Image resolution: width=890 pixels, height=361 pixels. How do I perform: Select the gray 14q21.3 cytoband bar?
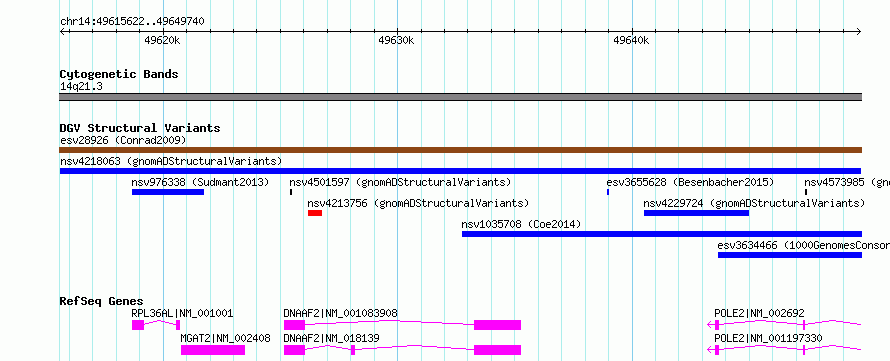pyautogui.click(x=460, y=97)
